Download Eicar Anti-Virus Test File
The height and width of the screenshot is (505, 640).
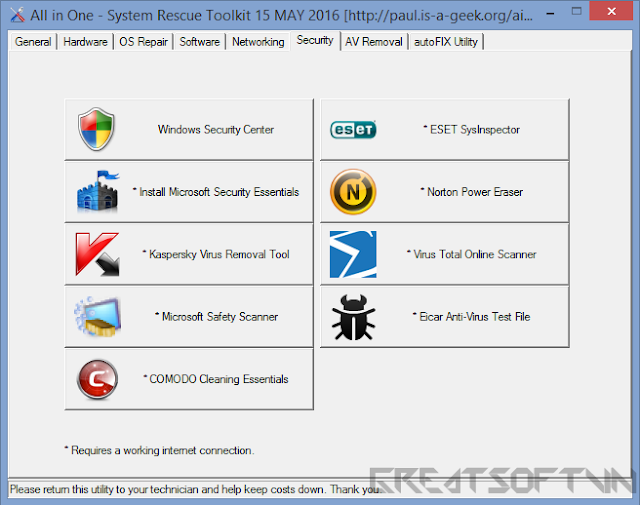click(445, 317)
